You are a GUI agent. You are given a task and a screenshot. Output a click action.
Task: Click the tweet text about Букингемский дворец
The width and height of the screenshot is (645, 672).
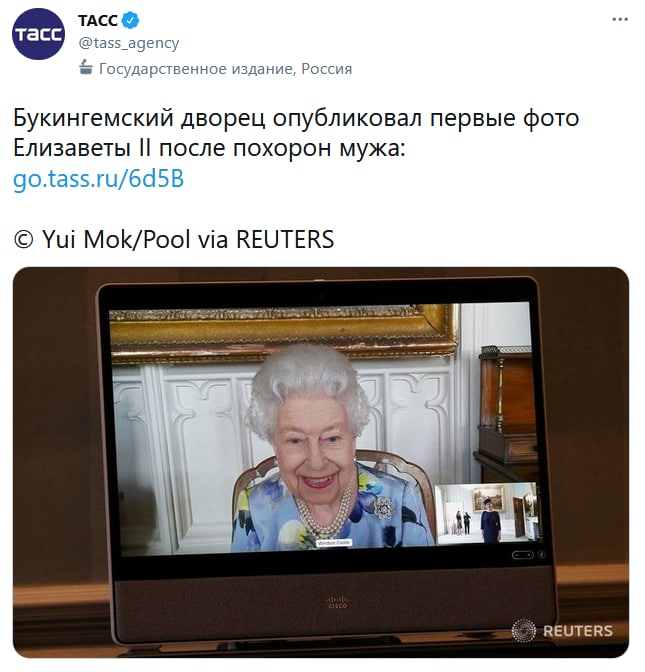click(x=296, y=133)
